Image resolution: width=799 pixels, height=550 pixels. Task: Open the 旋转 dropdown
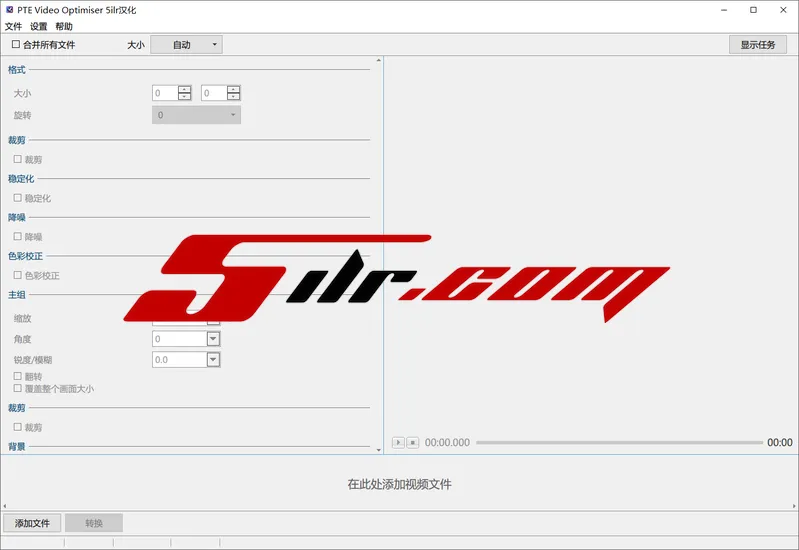196,115
